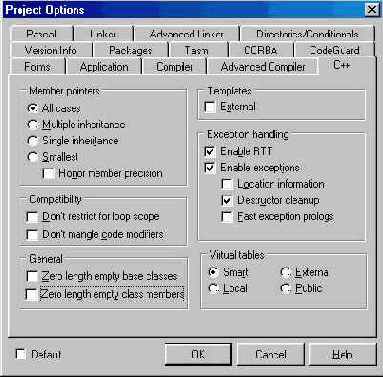The height and width of the screenshot is (377, 383).
Task: Open the Advanced Compiler tab
Action: tap(263, 67)
